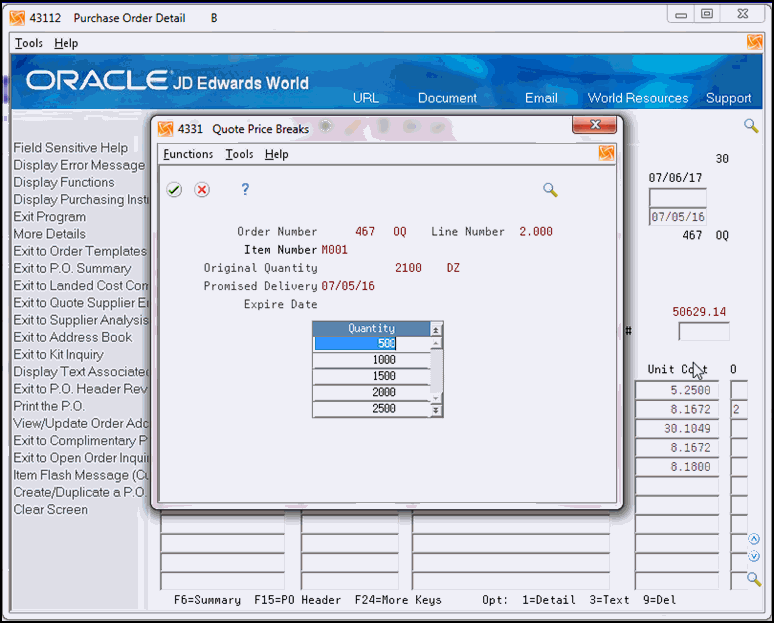Open help with the blue question mark

click(x=245, y=189)
